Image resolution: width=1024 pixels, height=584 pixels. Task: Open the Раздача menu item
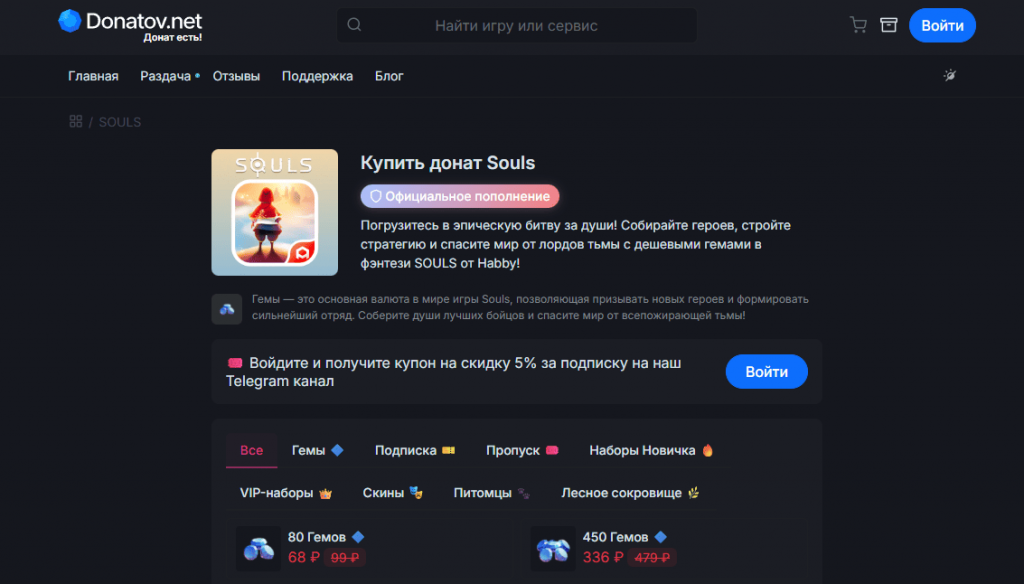click(x=166, y=76)
